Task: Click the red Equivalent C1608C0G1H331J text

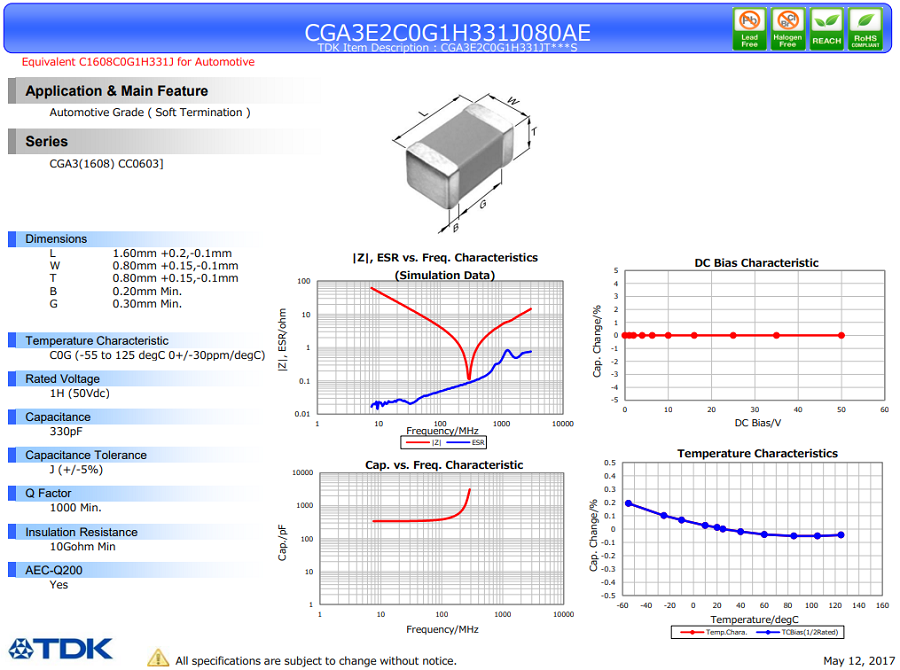Action: tap(138, 62)
